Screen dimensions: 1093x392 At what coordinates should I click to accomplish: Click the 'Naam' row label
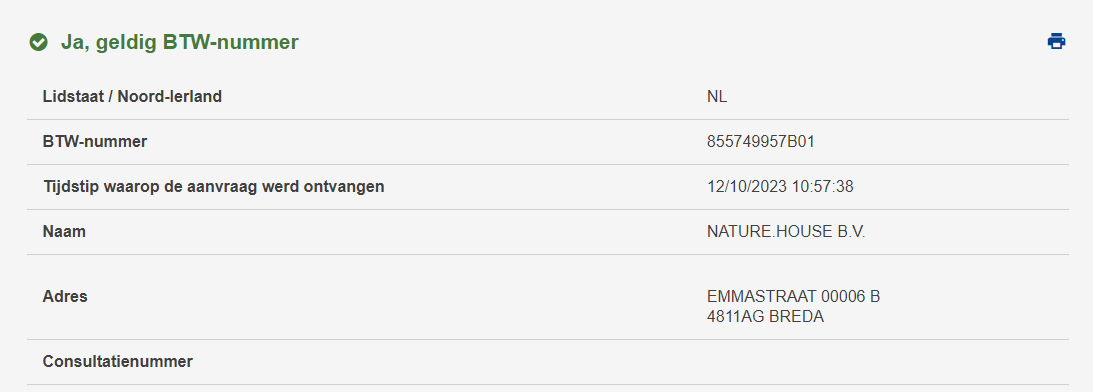(x=64, y=232)
